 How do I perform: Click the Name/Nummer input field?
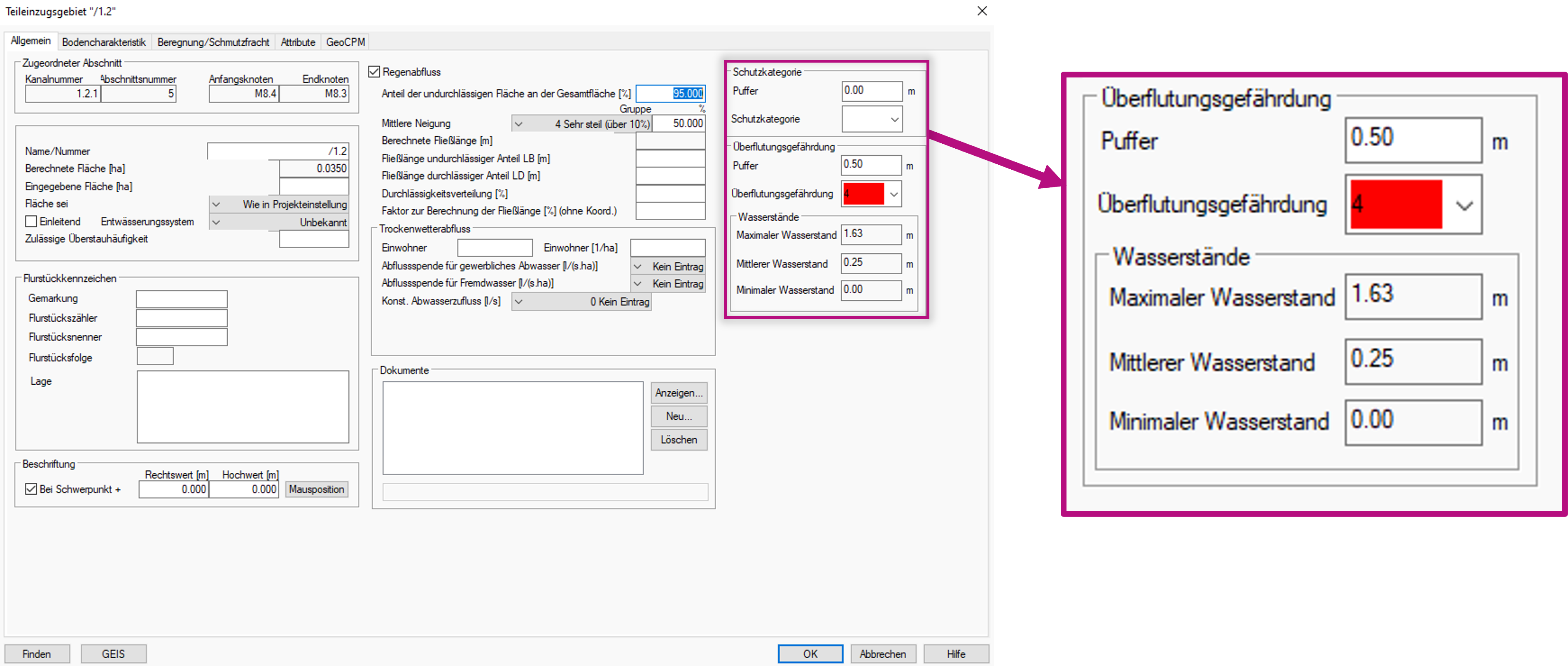coord(278,151)
